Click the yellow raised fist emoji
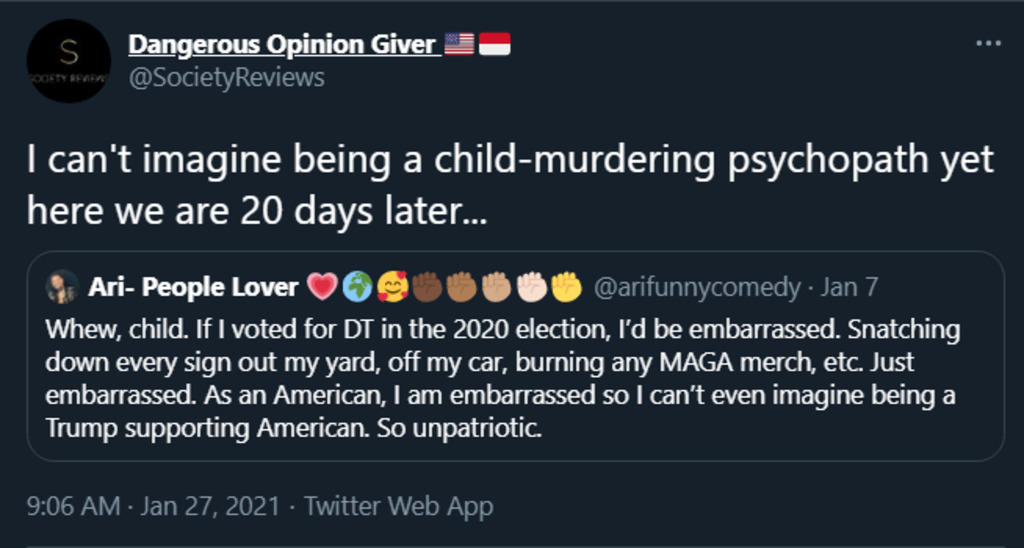The width and height of the screenshot is (1024, 548). (566, 287)
